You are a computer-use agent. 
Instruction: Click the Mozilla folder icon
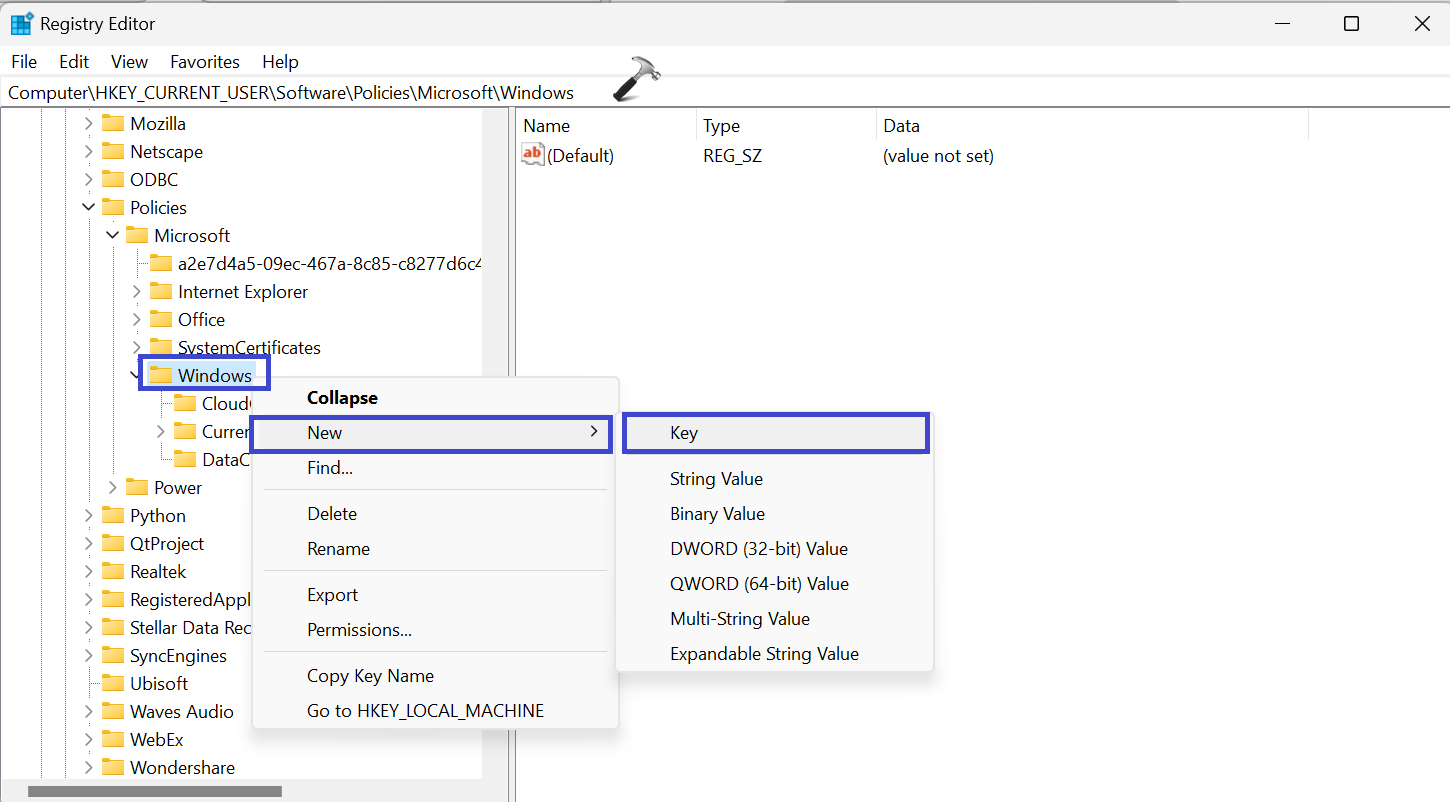click(x=113, y=124)
